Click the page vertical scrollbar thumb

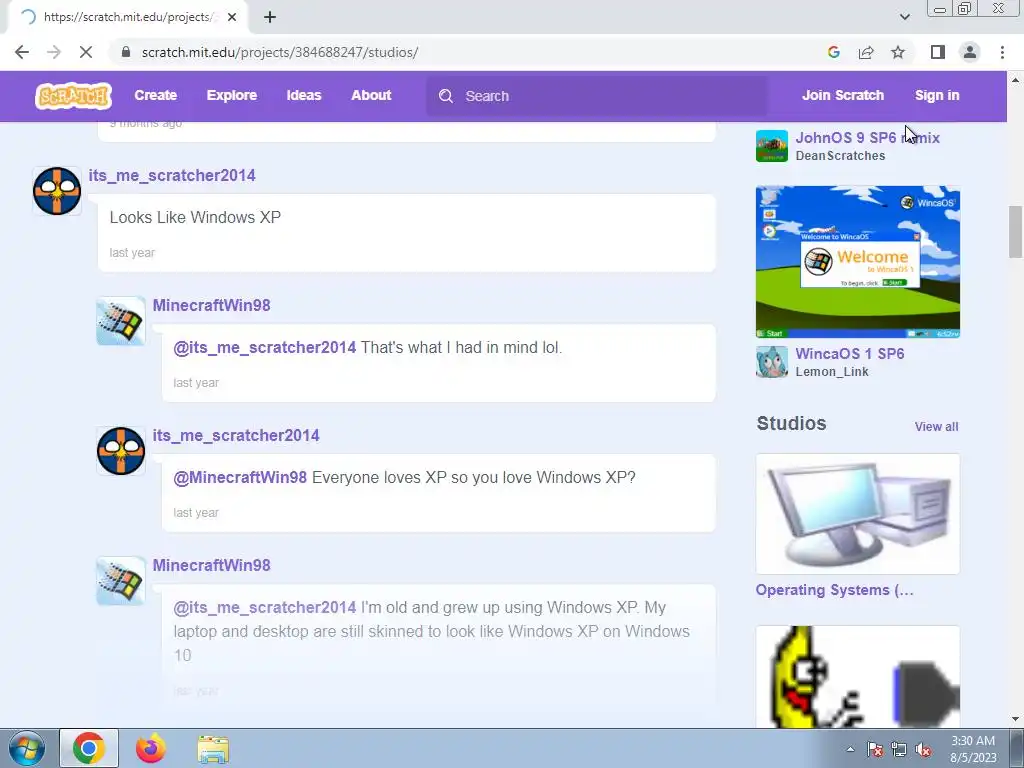(1015, 232)
